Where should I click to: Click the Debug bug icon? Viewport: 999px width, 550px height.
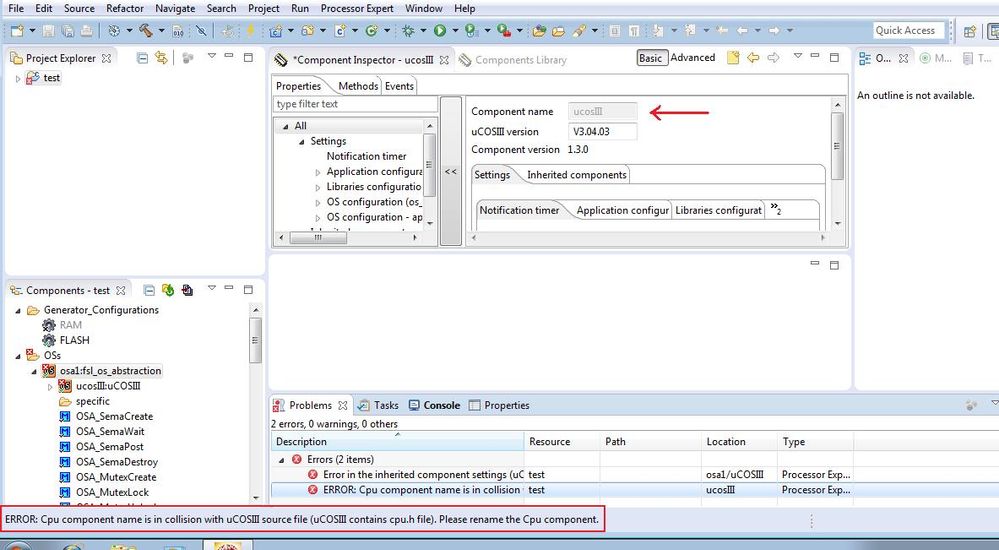408,30
